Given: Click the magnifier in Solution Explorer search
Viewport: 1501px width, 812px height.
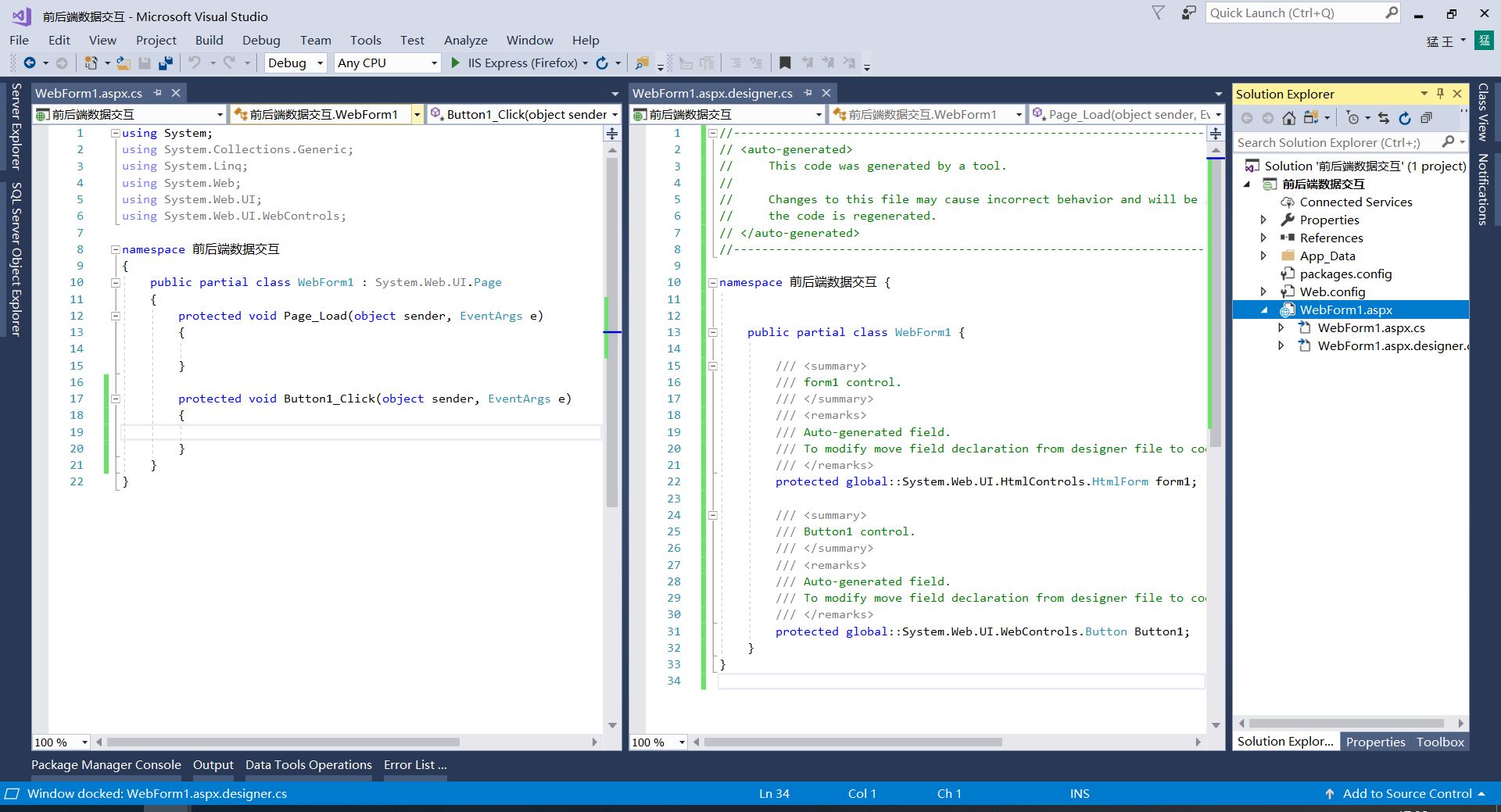Looking at the screenshot, I should [x=1448, y=141].
